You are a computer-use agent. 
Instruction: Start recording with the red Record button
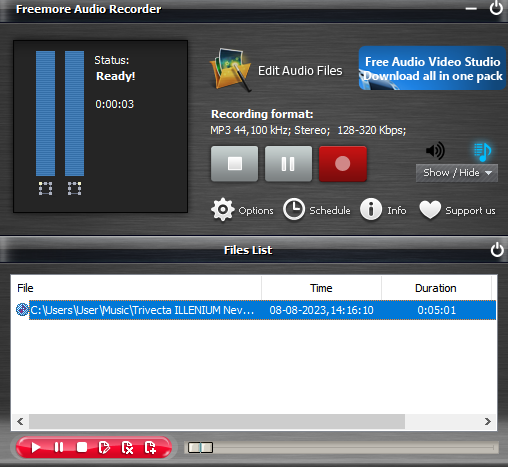pos(343,164)
